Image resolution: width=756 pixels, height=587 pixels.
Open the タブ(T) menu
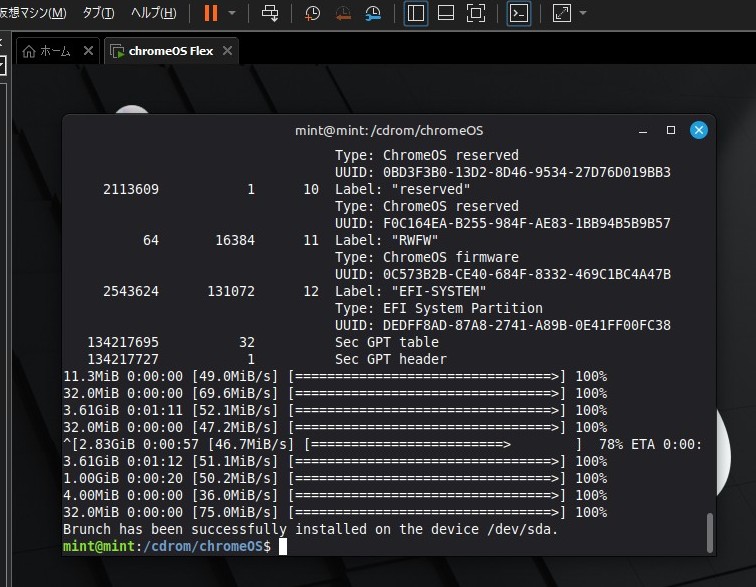tap(98, 13)
